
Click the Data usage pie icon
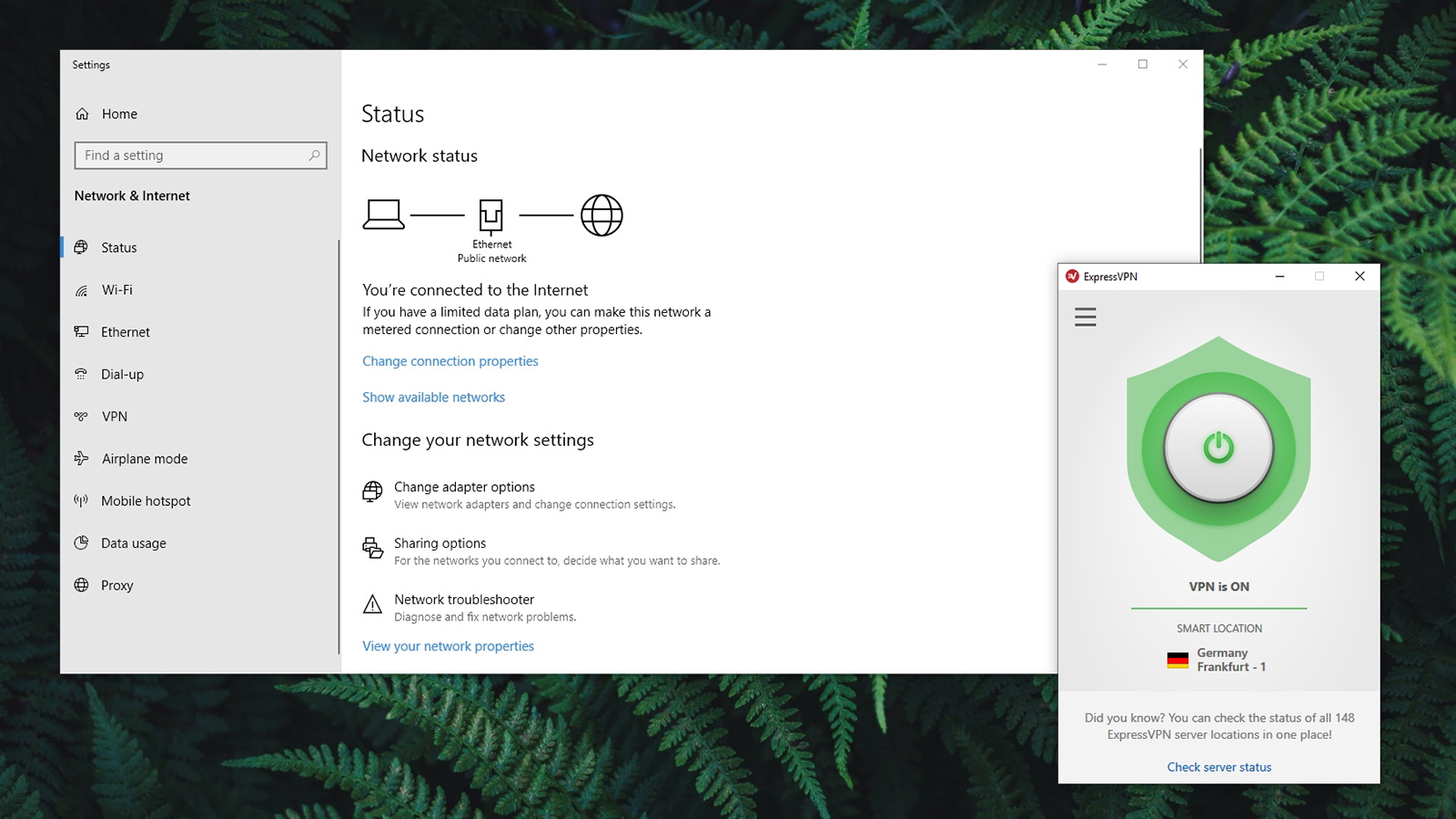coord(81,543)
